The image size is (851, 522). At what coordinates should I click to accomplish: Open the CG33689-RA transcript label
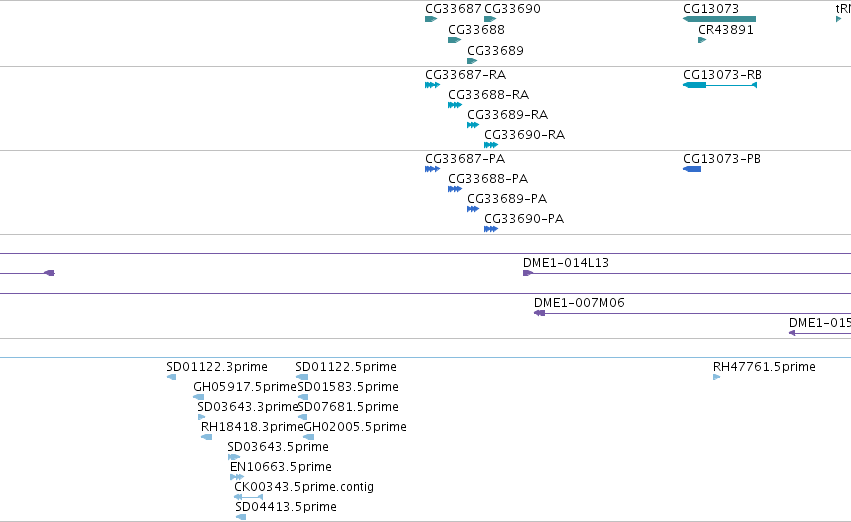click(x=507, y=114)
